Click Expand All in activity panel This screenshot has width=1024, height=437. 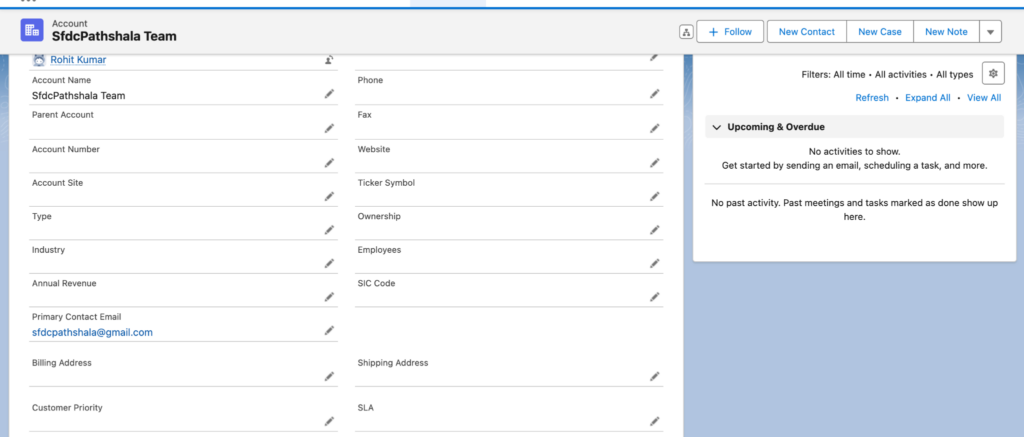(x=927, y=97)
